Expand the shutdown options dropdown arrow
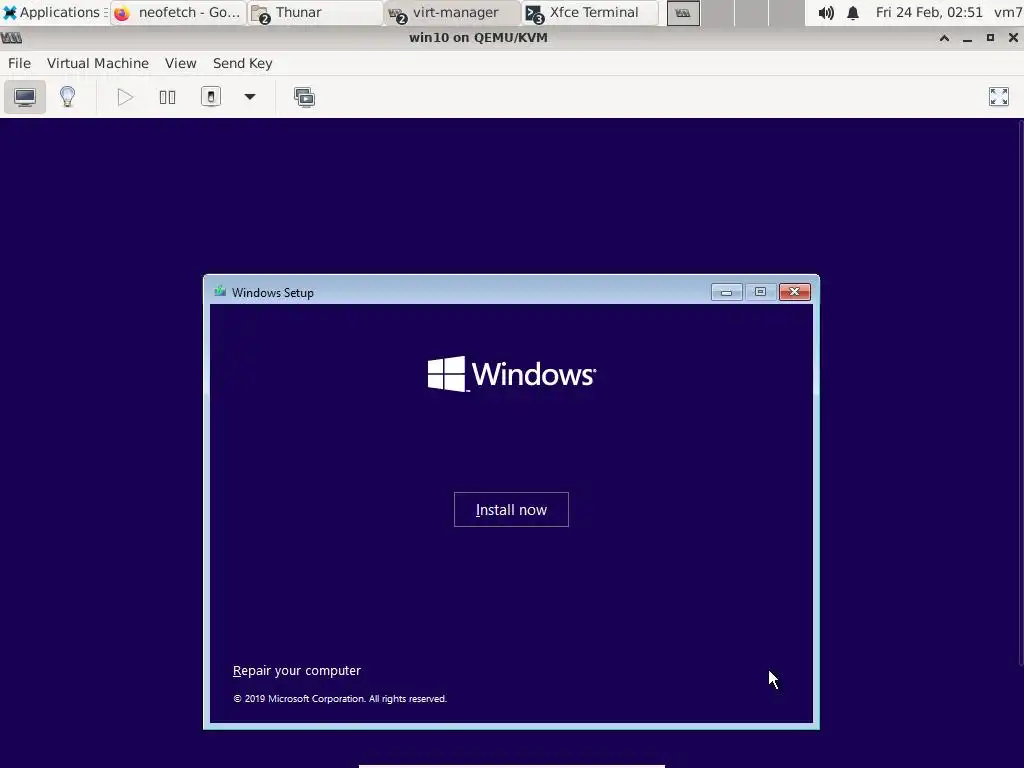The height and width of the screenshot is (768, 1024). coord(249,97)
